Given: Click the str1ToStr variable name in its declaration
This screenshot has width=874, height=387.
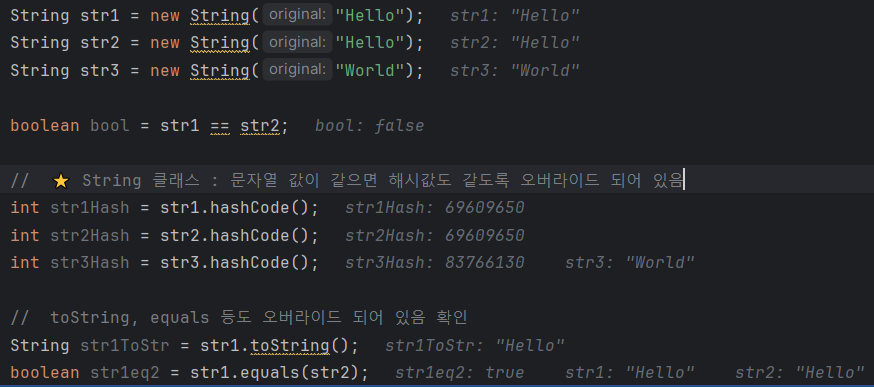Looking at the screenshot, I should coord(125,346).
